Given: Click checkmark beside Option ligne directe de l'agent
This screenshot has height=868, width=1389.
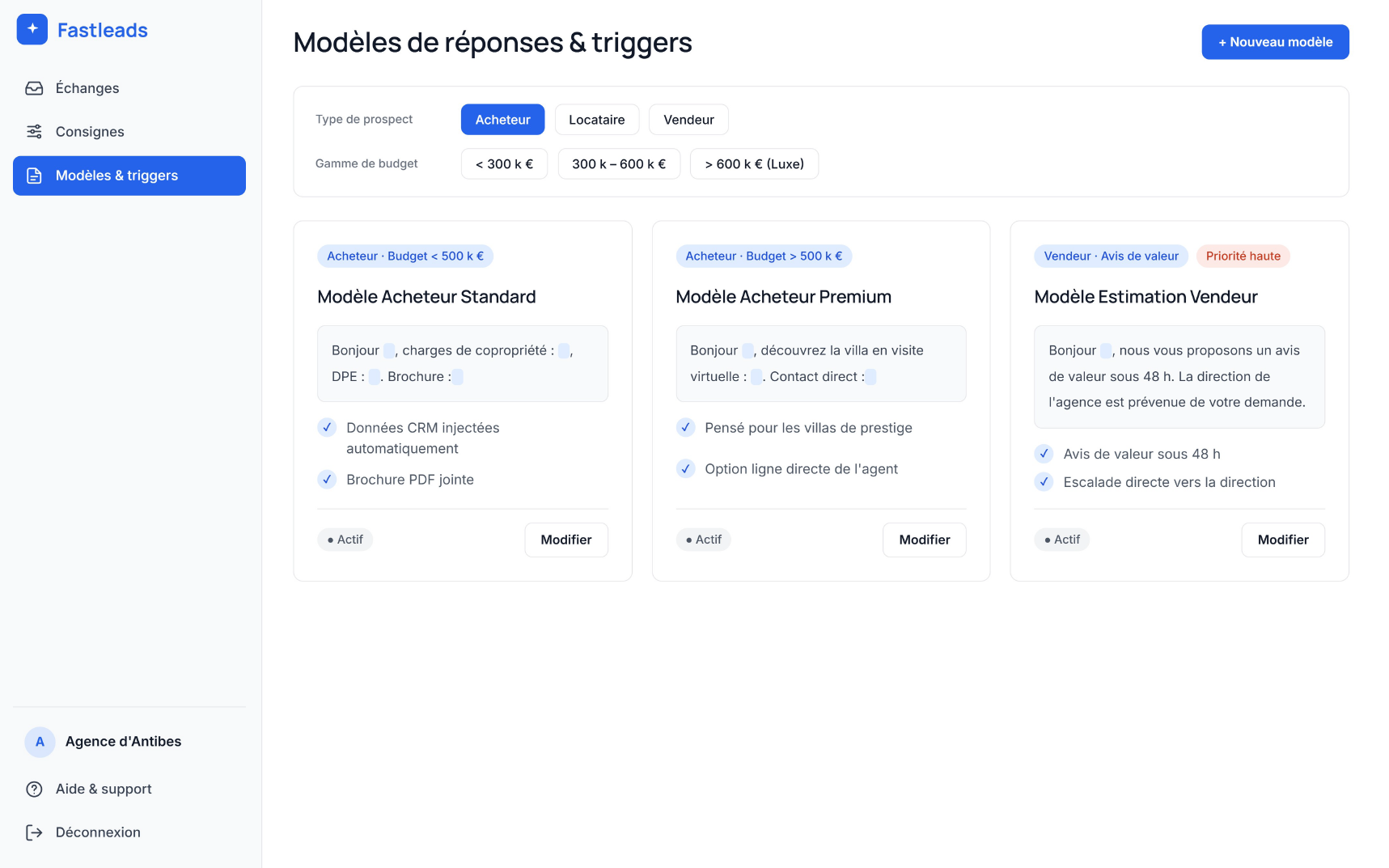Looking at the screenshot, I should [685, 468].
